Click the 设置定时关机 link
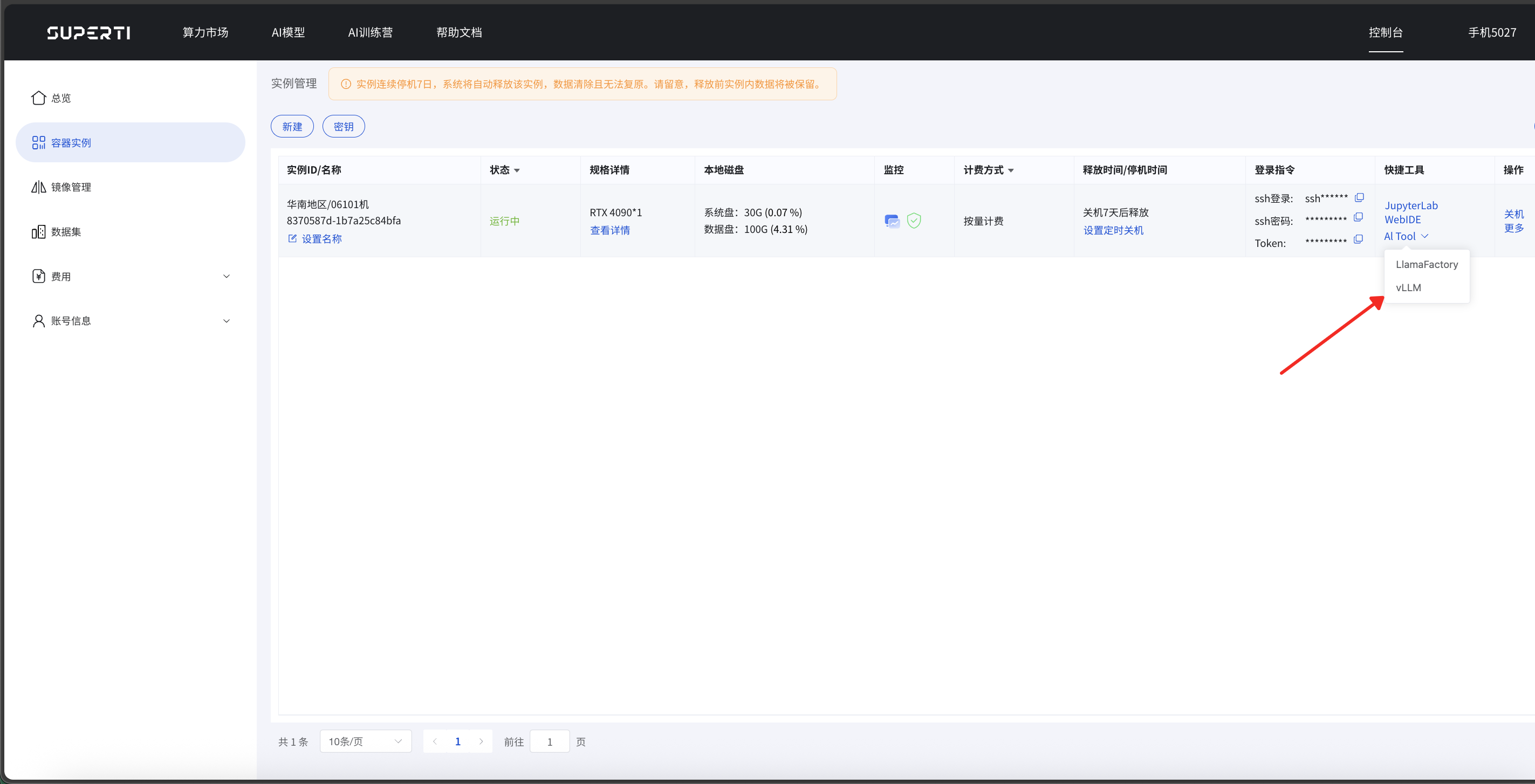This screenshot has height=784, width=1535. pos(1113,230)
